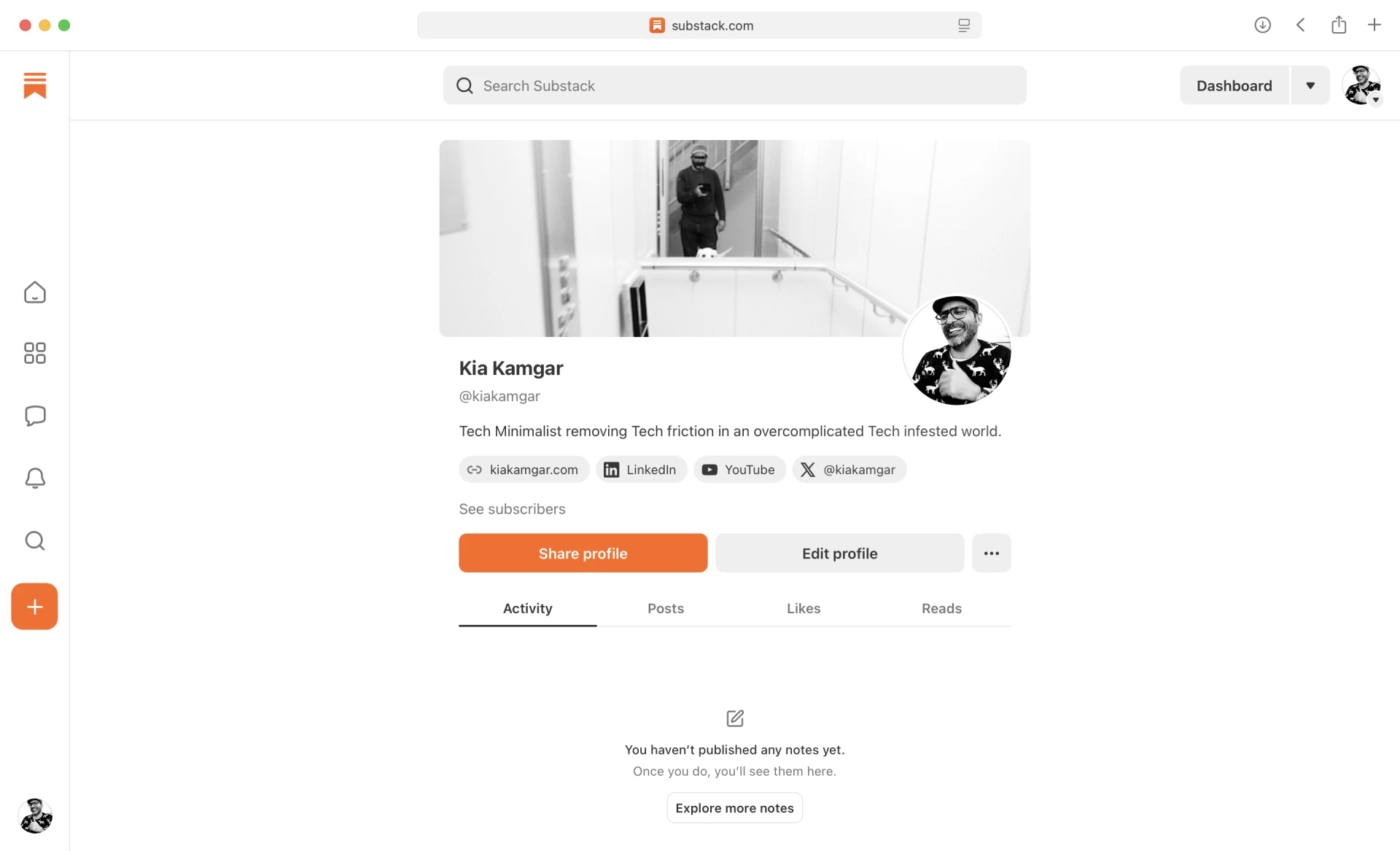The width and height of the screenshot is (1400, 851).
Task: Click the Edit profile button
Action: (x=839, y=553)
